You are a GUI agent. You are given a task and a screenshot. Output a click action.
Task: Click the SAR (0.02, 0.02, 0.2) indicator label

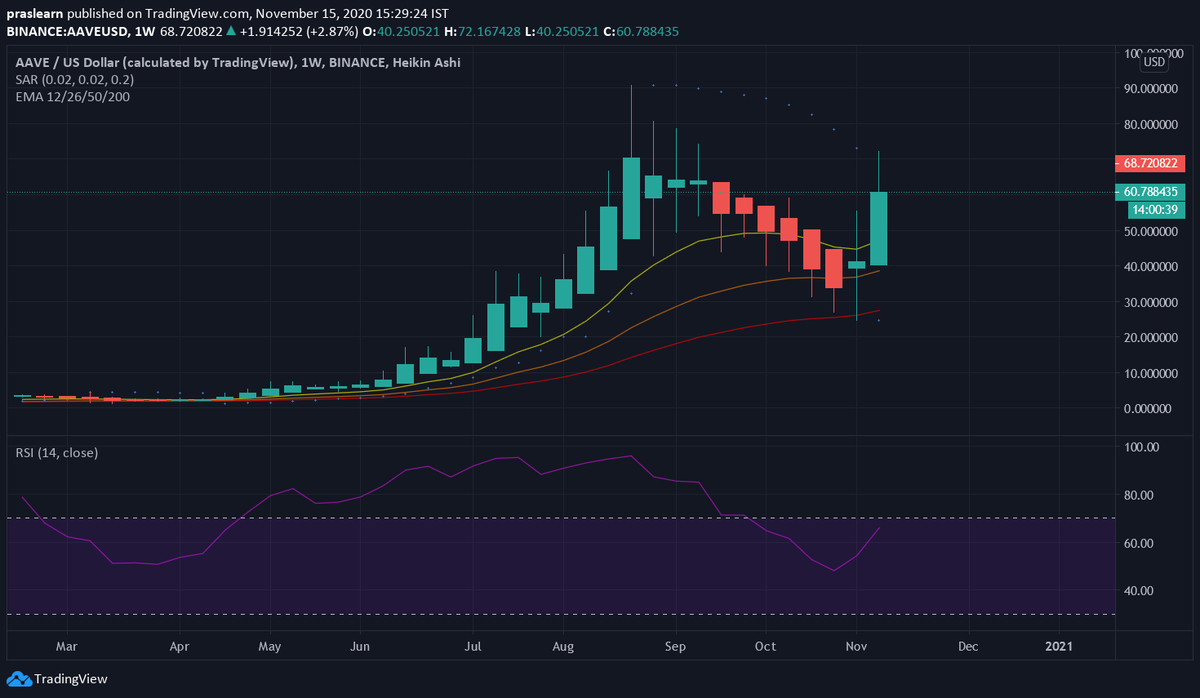[75, 79]
